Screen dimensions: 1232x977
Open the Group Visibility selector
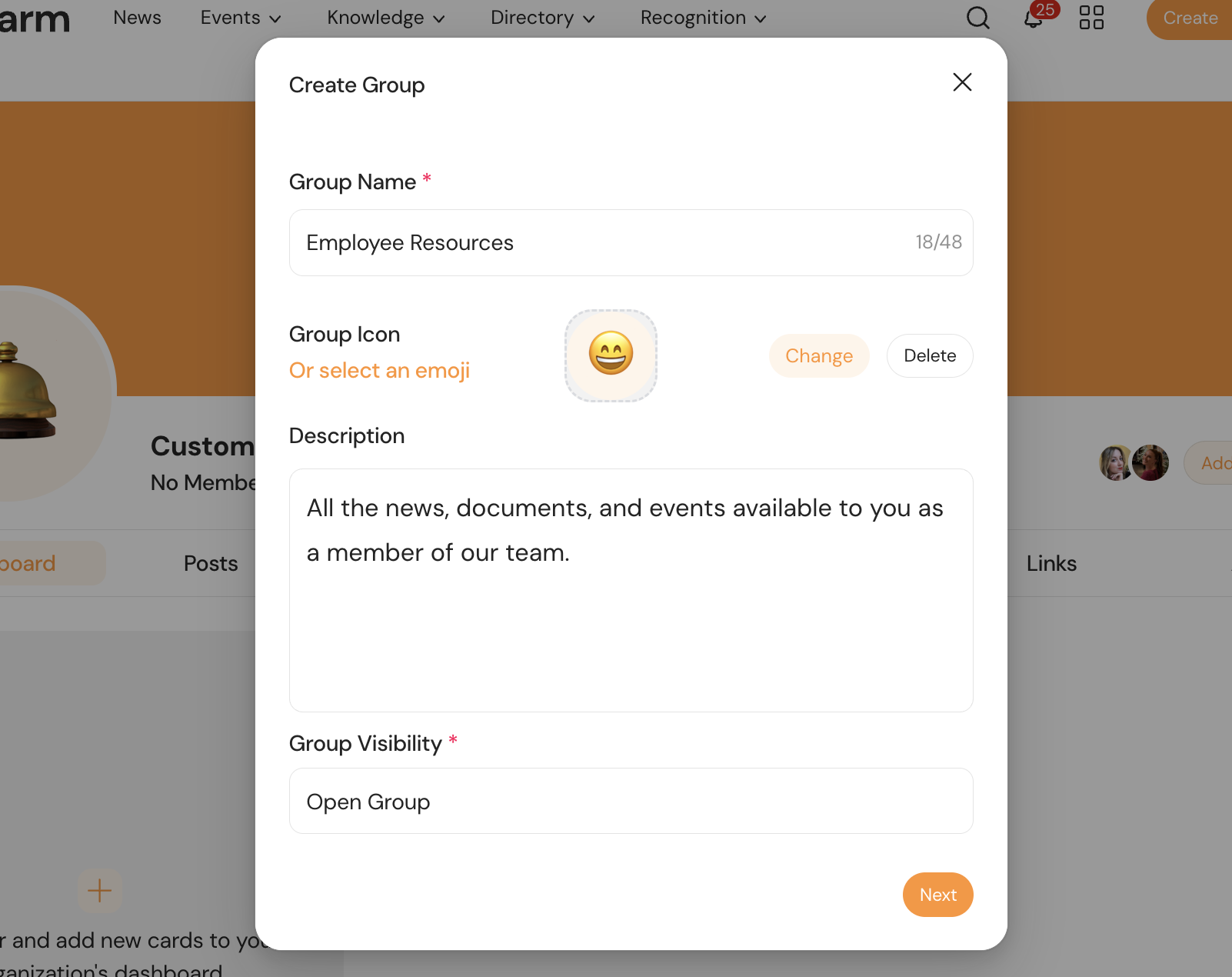point(631,801)
